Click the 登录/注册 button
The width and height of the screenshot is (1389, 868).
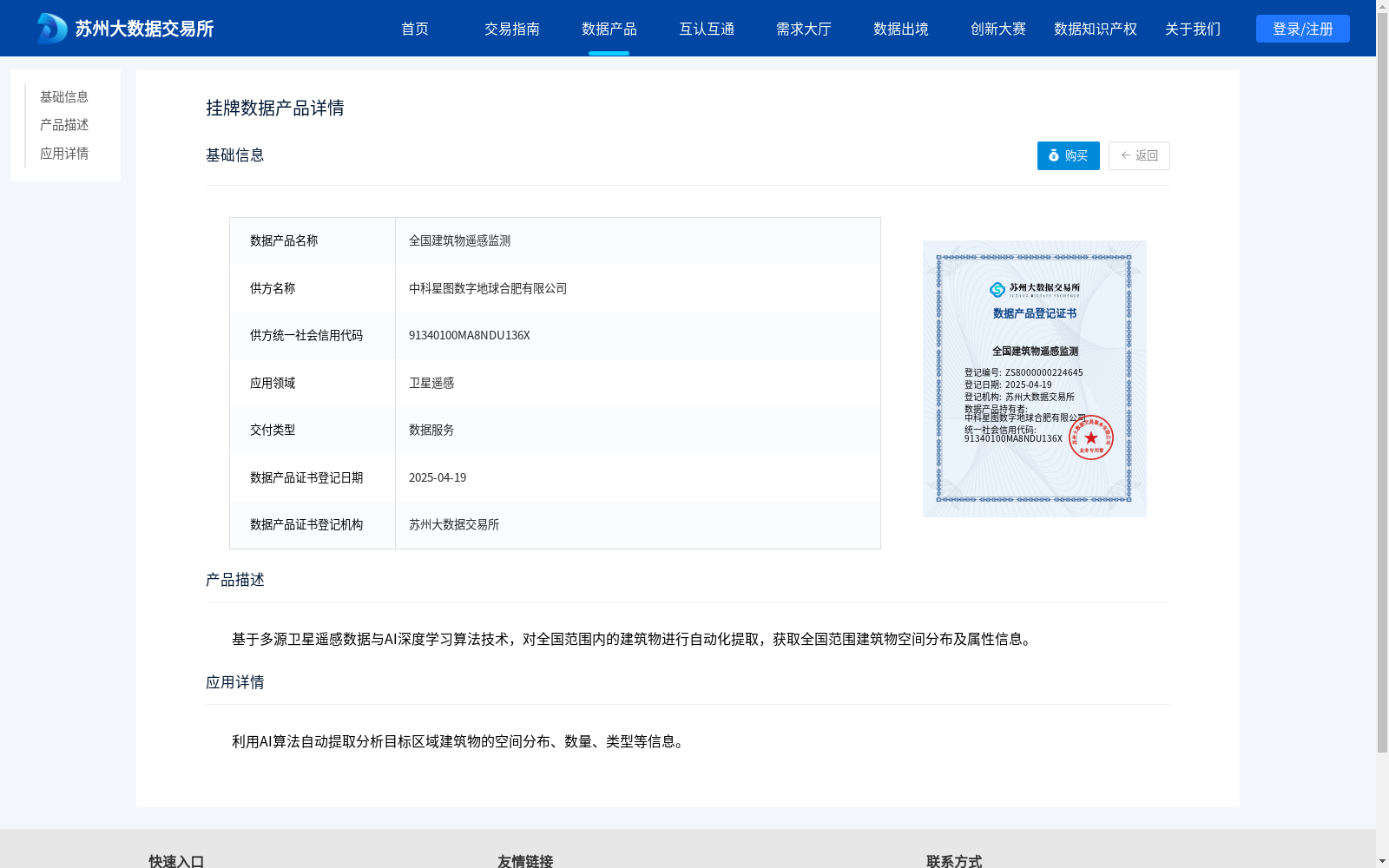(x=1303, y=29)
